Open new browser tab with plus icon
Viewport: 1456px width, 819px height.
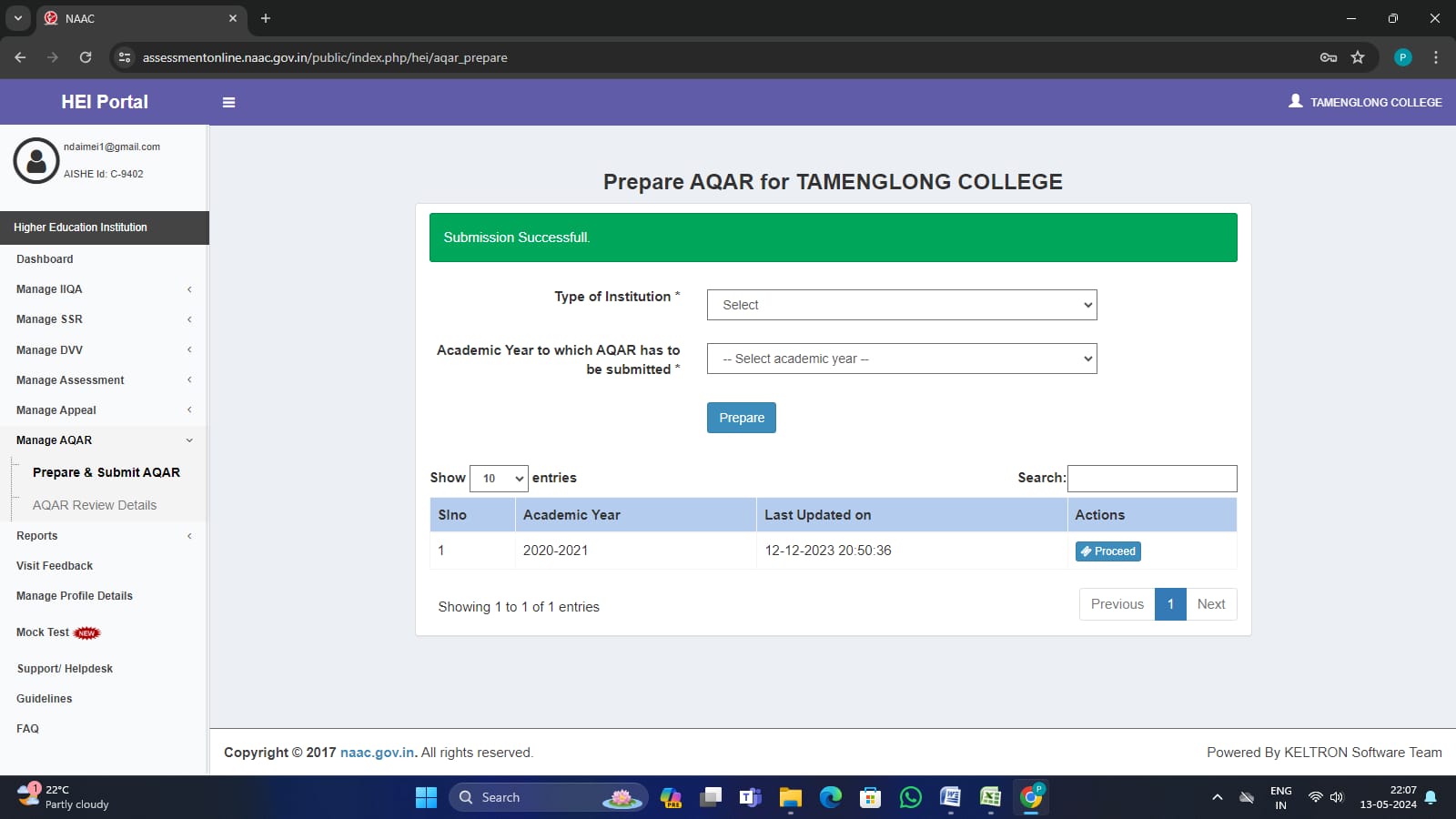pos(266,18)
